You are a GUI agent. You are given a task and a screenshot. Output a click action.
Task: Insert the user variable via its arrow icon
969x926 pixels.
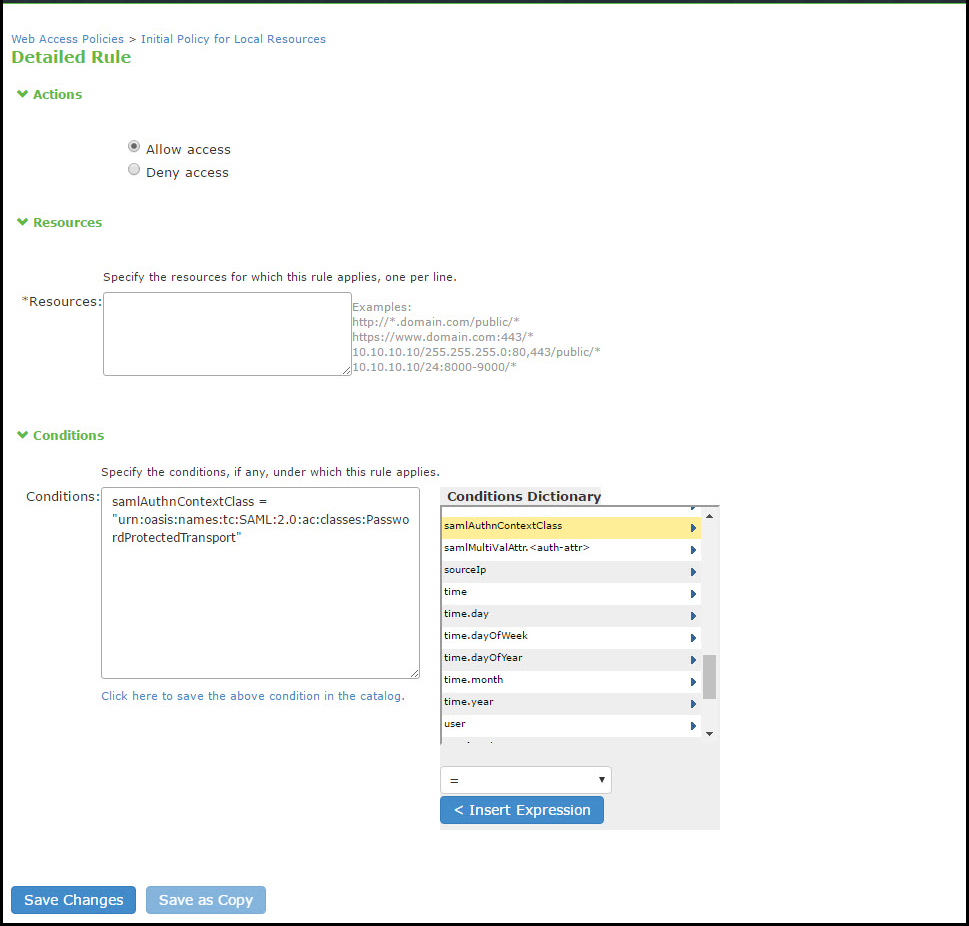pos(692,723)
